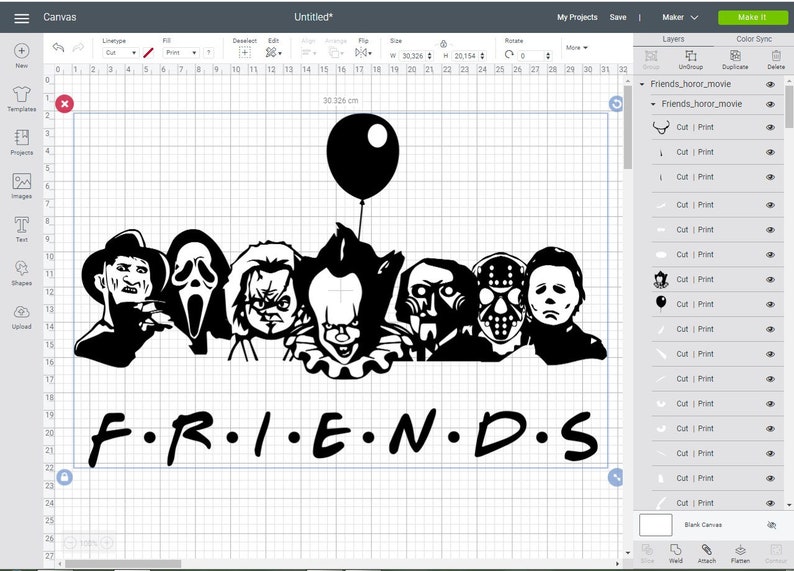Click the Delete trash icon
This screenshot has height=571, width=794.
(x=776, y=56)
